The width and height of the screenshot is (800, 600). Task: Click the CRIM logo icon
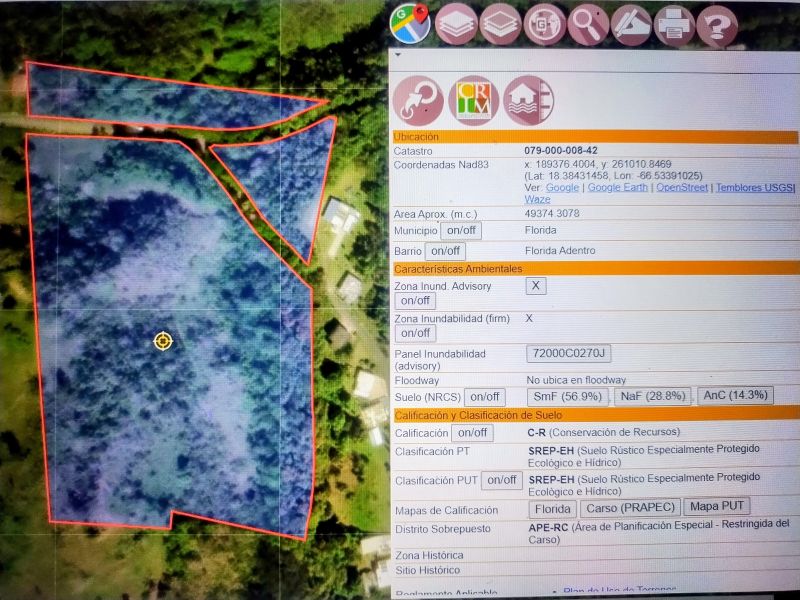point(473,100)
